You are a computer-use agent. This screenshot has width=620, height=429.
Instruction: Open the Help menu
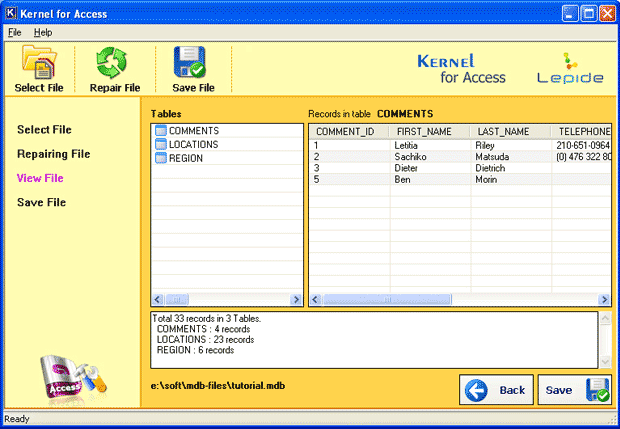click(x=43, y=33)
